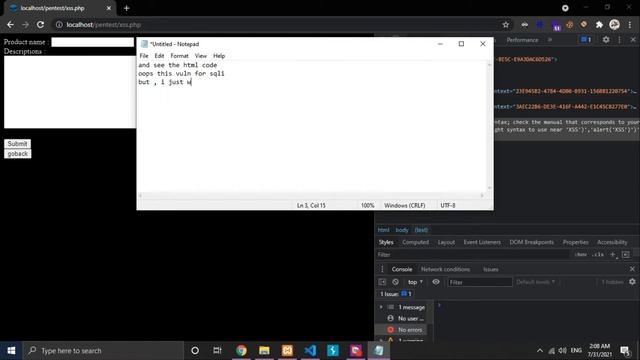The height and width of the screenshot is (360, 640).
Task: Close the DevTools panel
Action: (x=633, y=40)
